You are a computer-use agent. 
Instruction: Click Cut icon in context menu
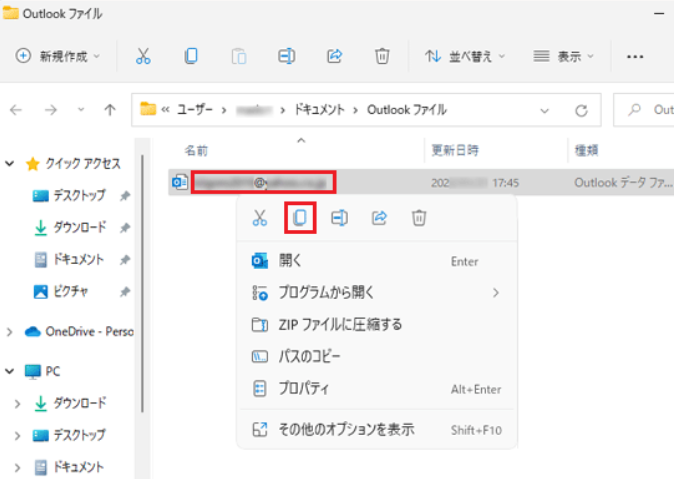pyautogui.click(x=260, y=218)
